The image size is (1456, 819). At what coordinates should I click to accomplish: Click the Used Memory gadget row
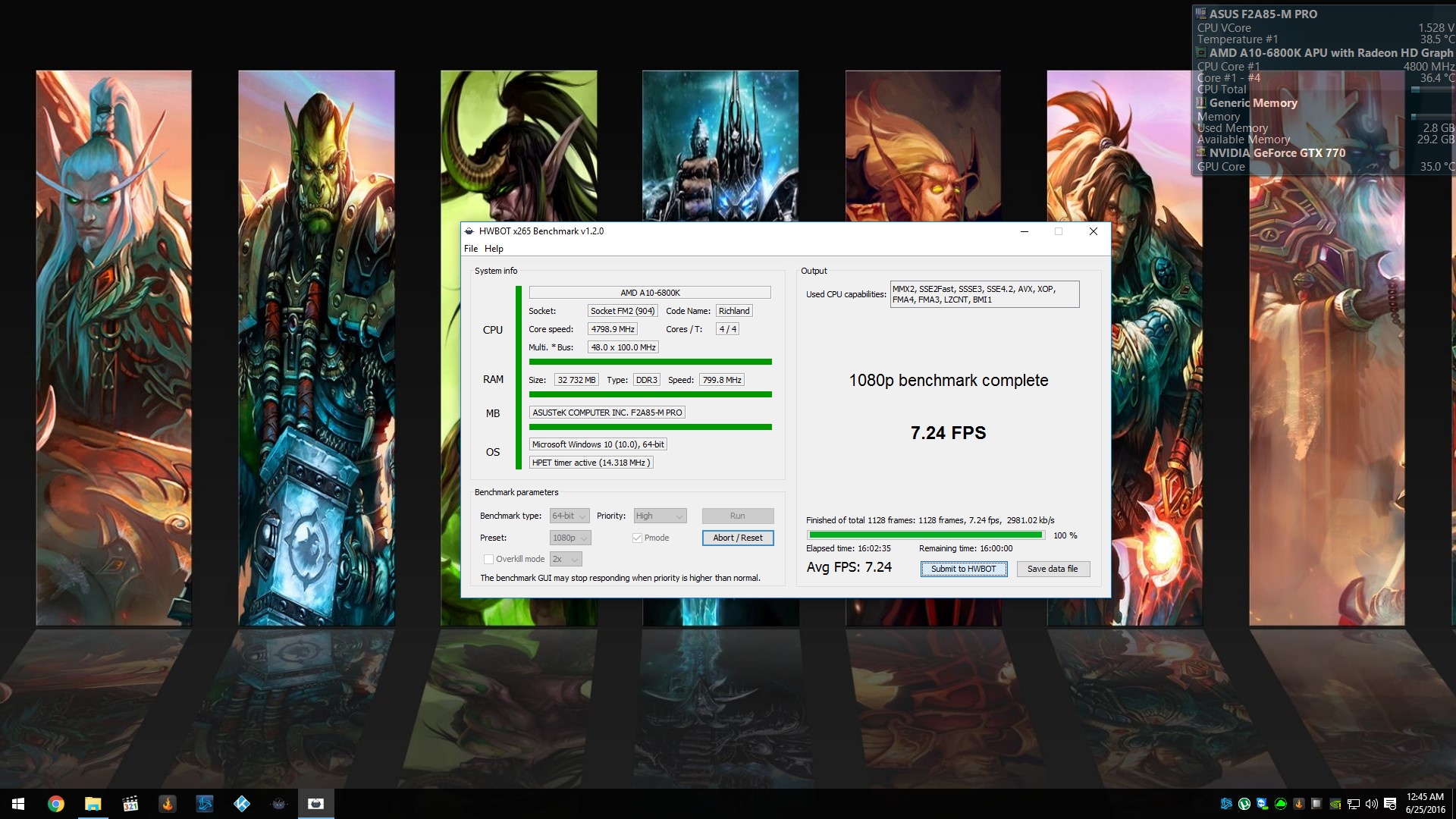click(x=1325, y=128)
